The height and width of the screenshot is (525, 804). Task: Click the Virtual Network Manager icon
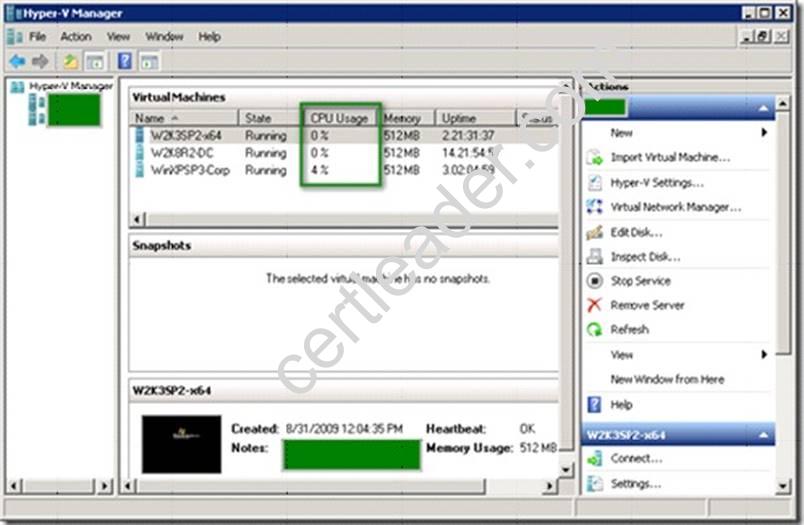pos(594,207)
